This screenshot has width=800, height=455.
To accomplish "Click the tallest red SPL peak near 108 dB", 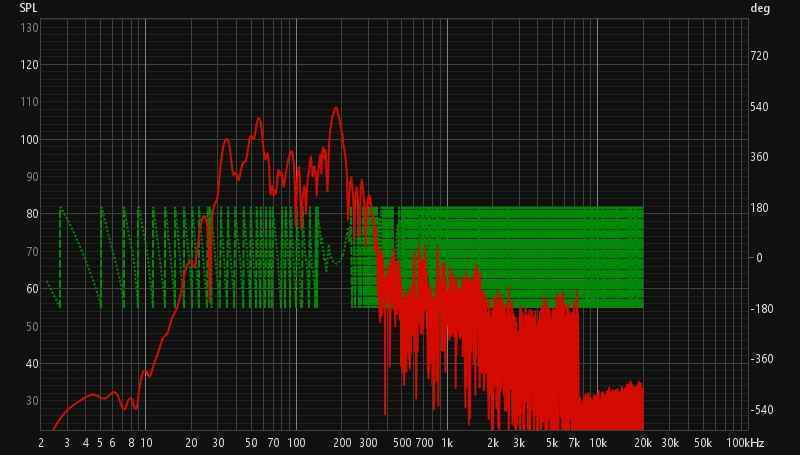I will click(335, 108).
